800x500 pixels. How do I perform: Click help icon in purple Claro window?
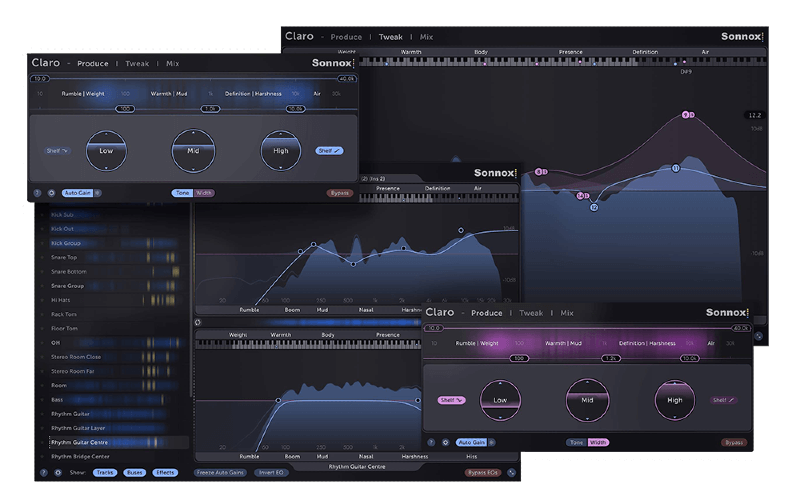(x=432, y=442)
